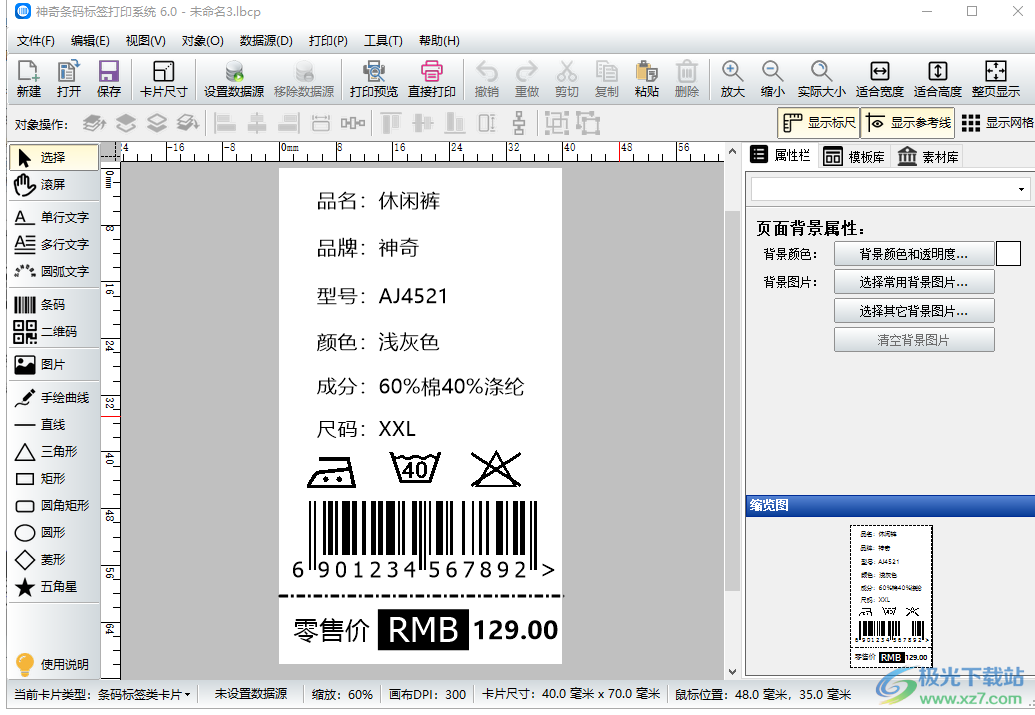Switch to the 模板库 tab
The image size is (1035, 715).
coord(854,156)
